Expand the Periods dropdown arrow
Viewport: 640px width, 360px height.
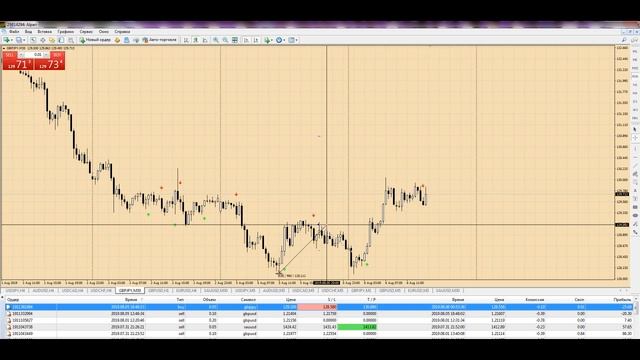(x=284, y=40)
